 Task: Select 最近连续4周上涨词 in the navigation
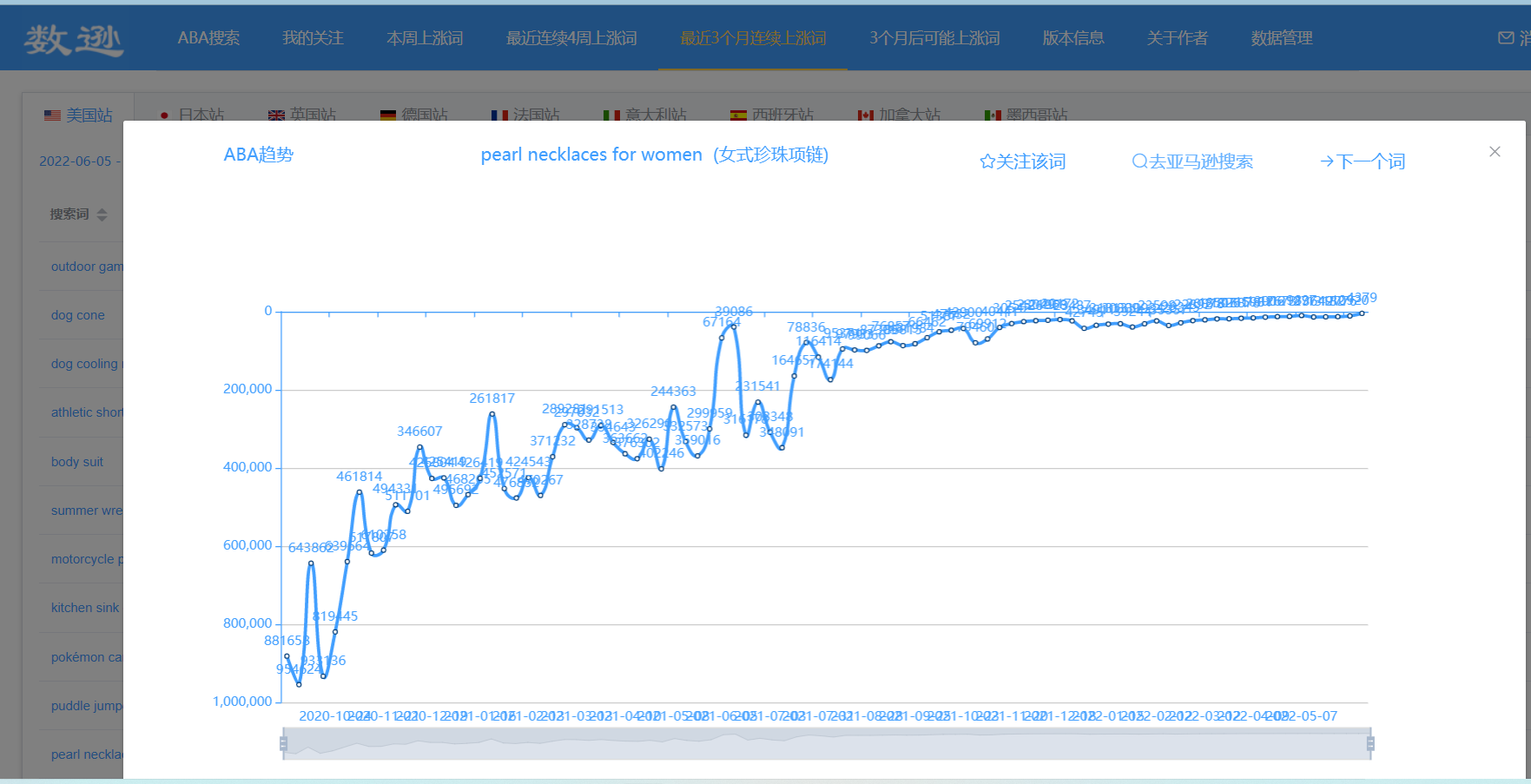coord(572,38)
